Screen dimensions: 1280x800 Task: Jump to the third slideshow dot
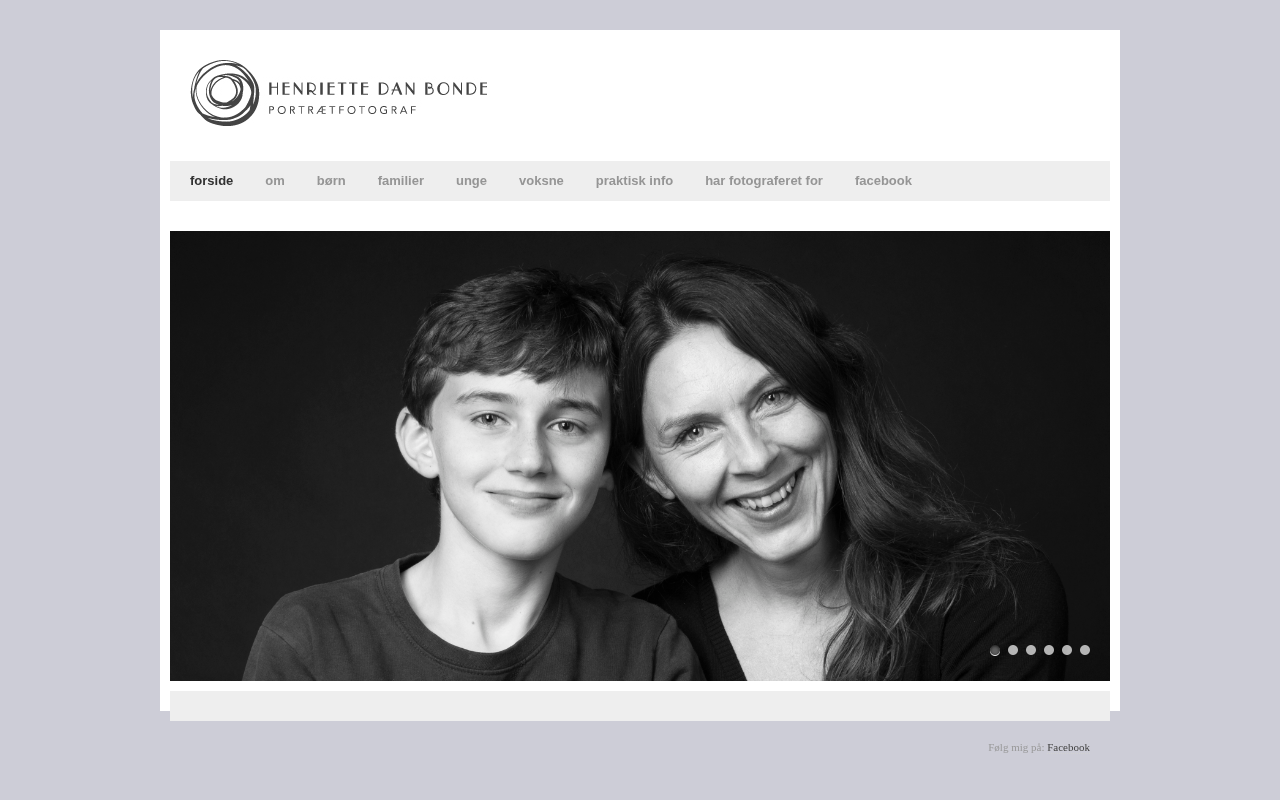pyautogui.click(x=1031, y=650)
